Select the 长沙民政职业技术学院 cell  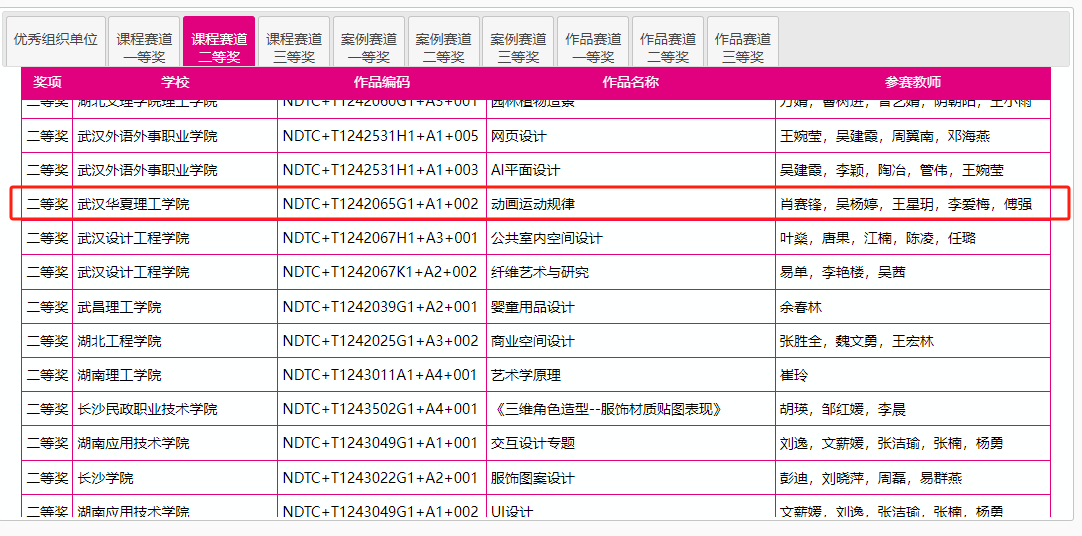147,409
